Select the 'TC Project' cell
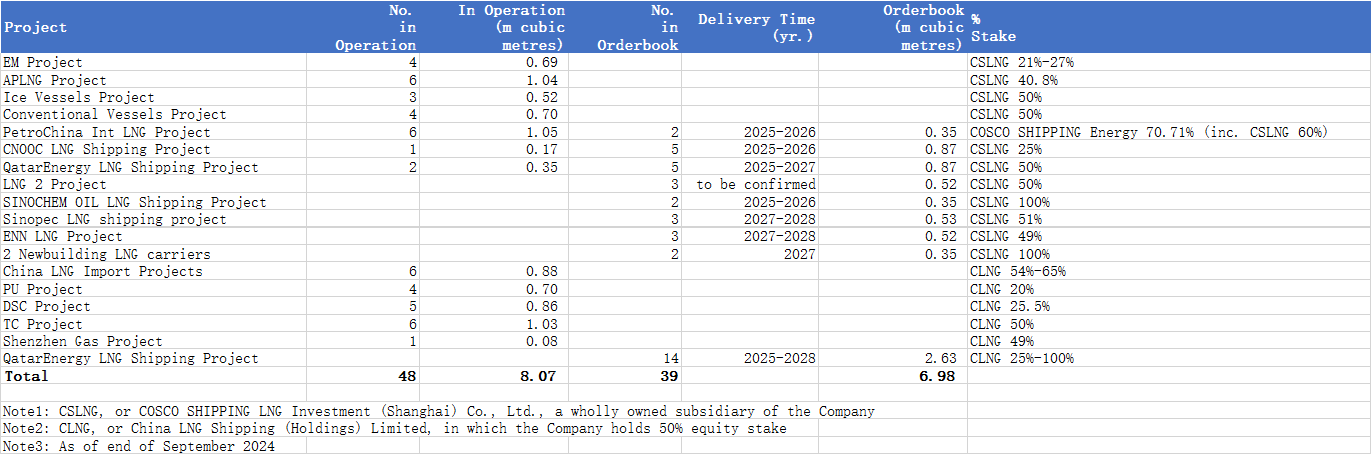The image size is (1372, 455). point(153,324)
